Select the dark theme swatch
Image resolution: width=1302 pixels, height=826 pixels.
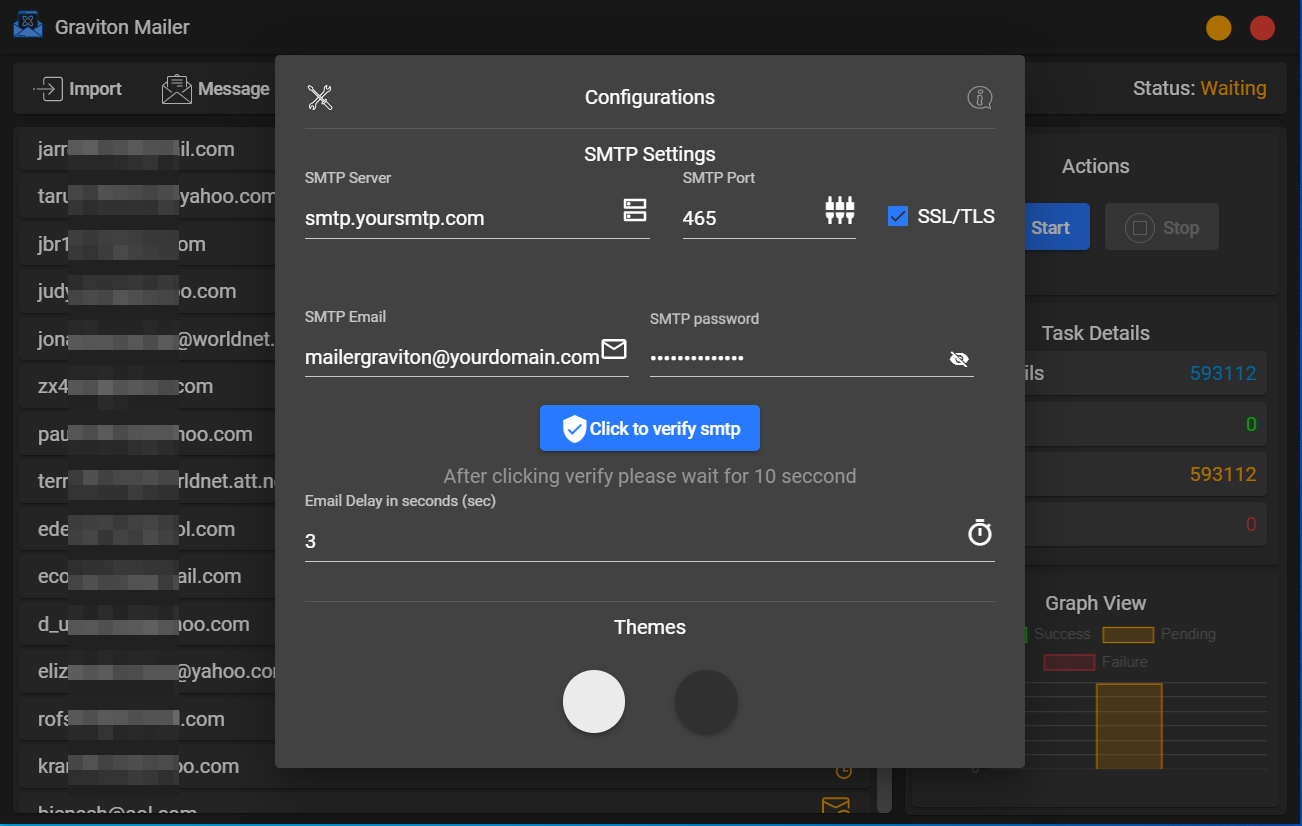pyautogui.click(x=706, y=701)
